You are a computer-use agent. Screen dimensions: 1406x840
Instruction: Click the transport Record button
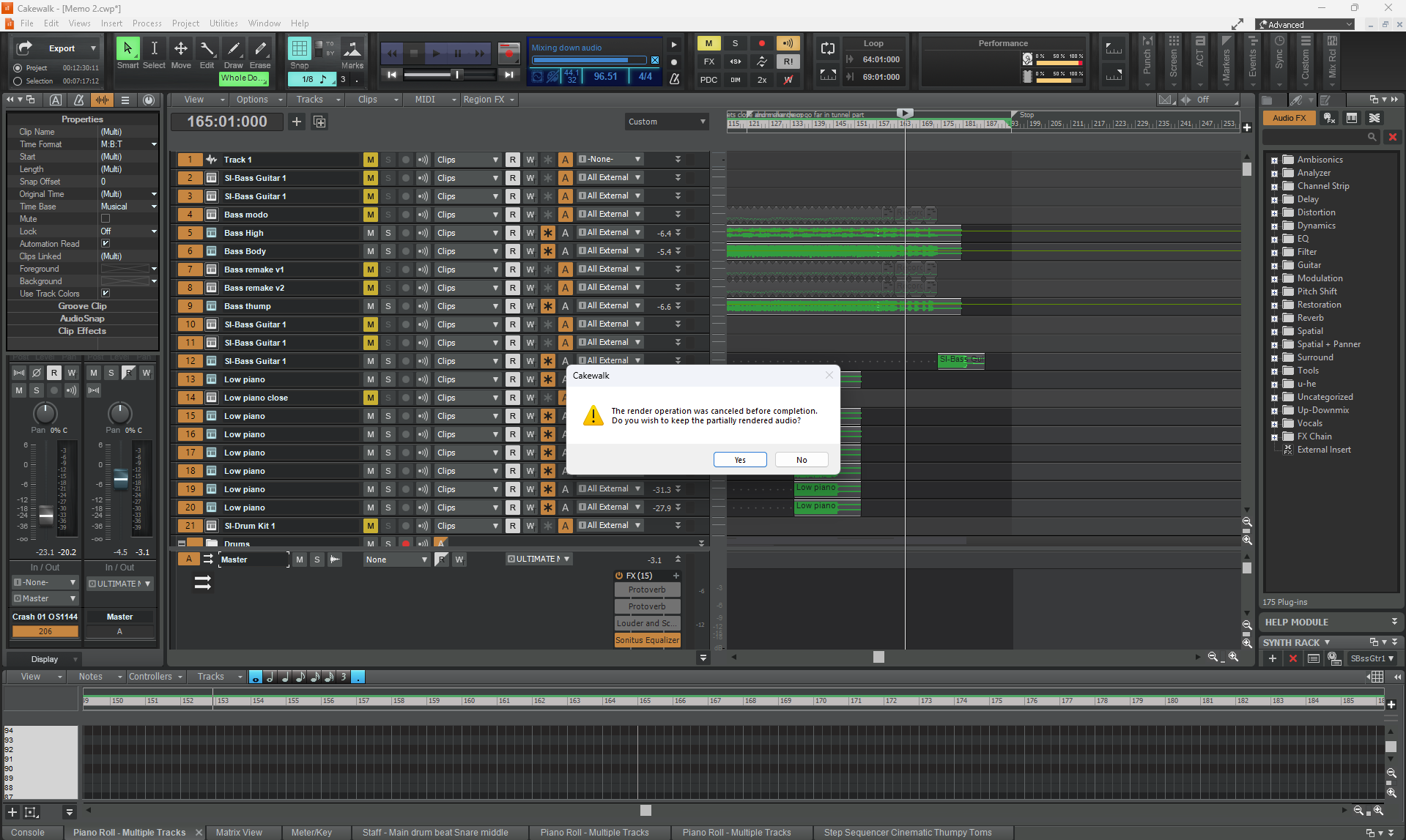[x=508, y=53]
